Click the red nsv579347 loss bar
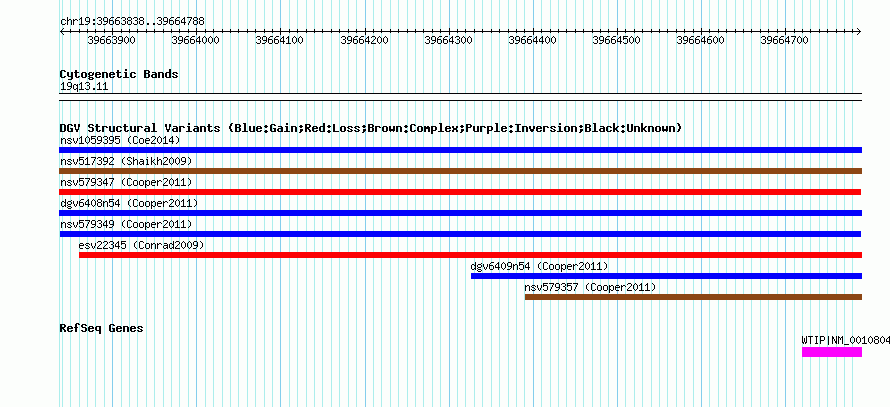The height and width of the screenshot is (407, 890). click(460, 192)
